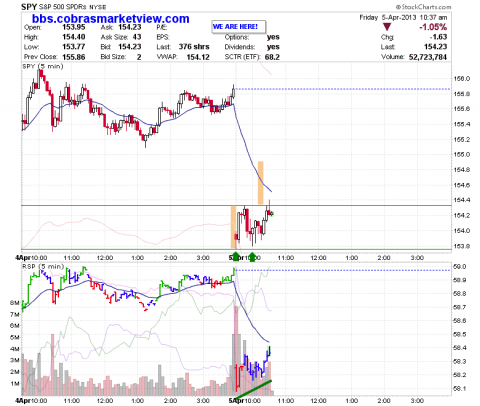Select the Low value 153.77
The height and width of the screenshot is (406, 480).
(74, 47)
